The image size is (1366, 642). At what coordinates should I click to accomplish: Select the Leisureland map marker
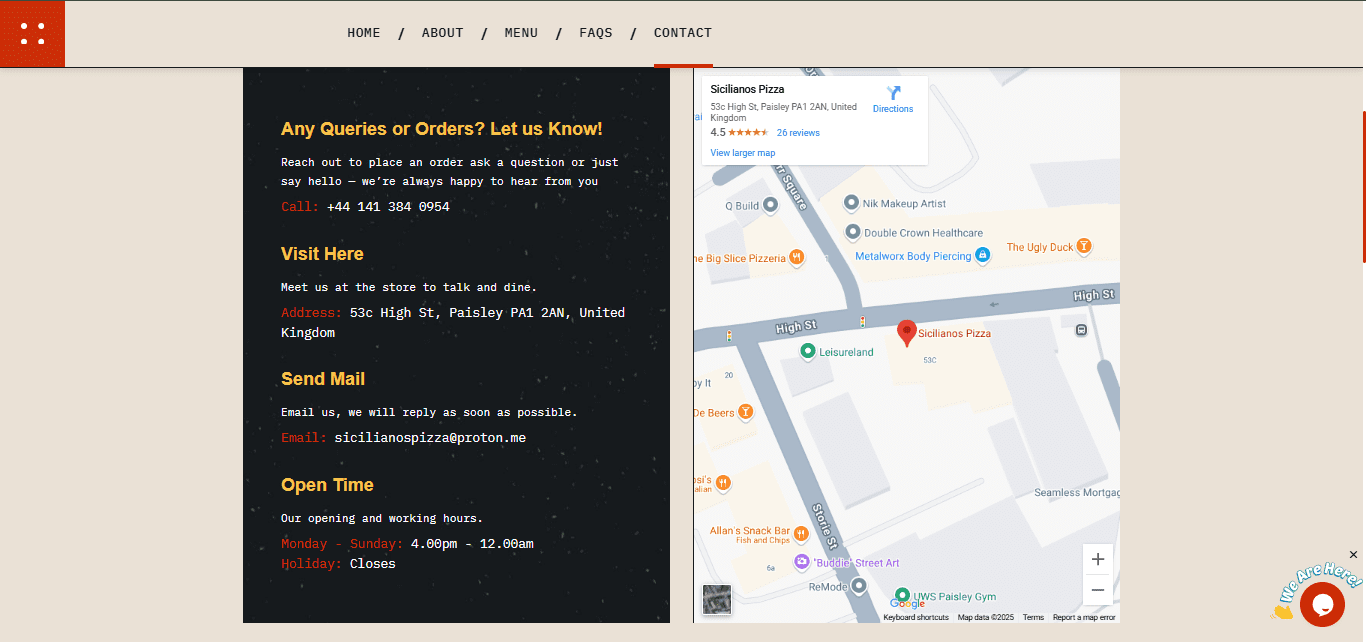808,351
